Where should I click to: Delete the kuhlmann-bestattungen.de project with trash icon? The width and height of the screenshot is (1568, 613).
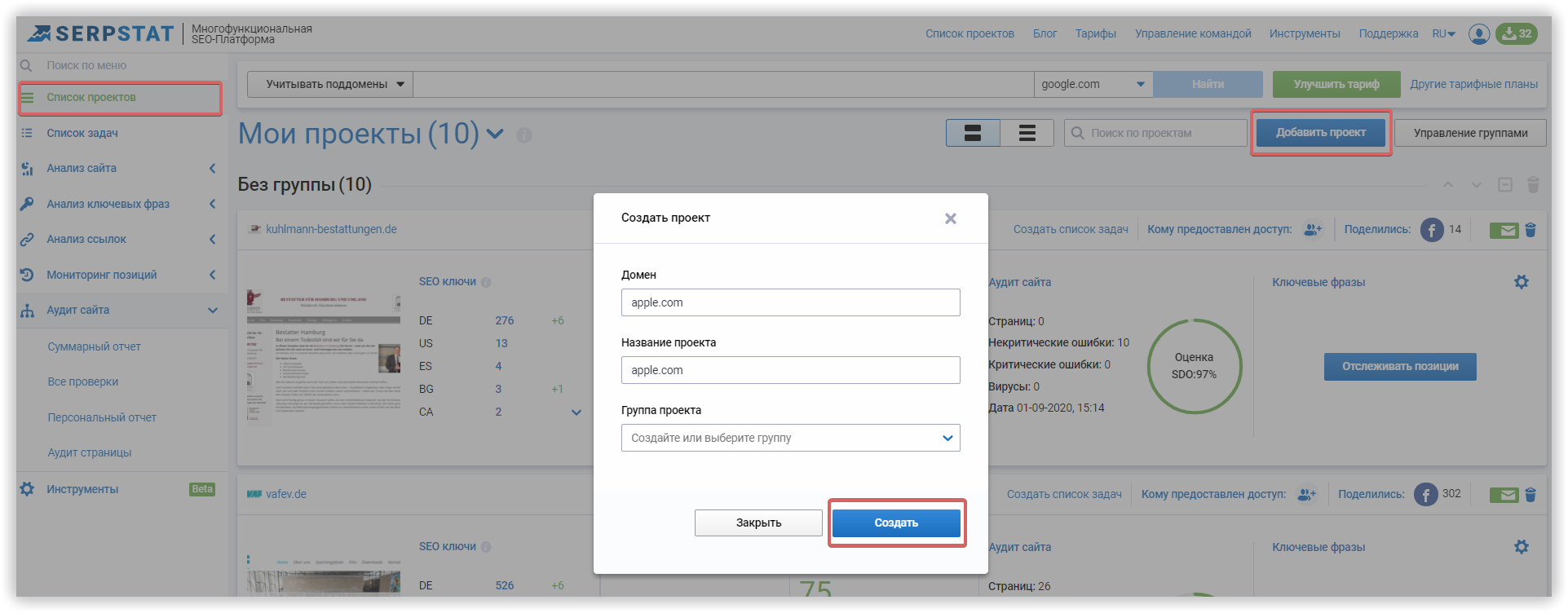(x=1530, y=230)
